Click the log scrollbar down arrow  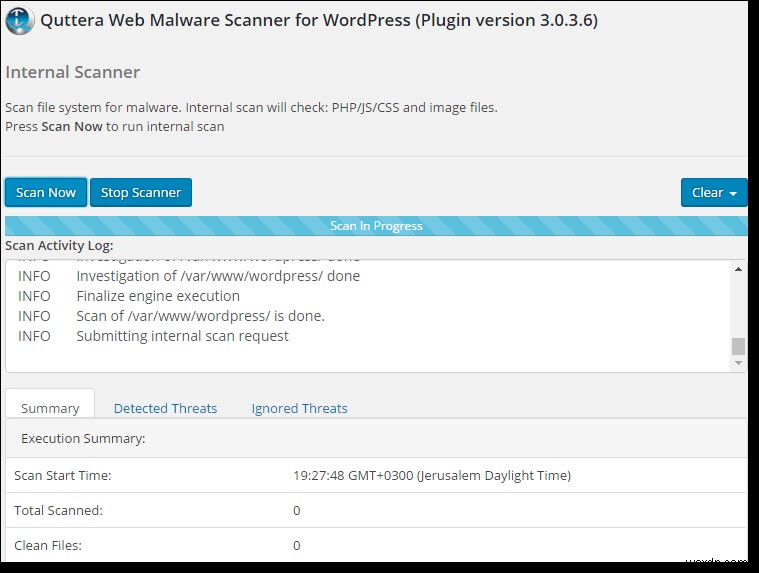[x=739, y=363]
